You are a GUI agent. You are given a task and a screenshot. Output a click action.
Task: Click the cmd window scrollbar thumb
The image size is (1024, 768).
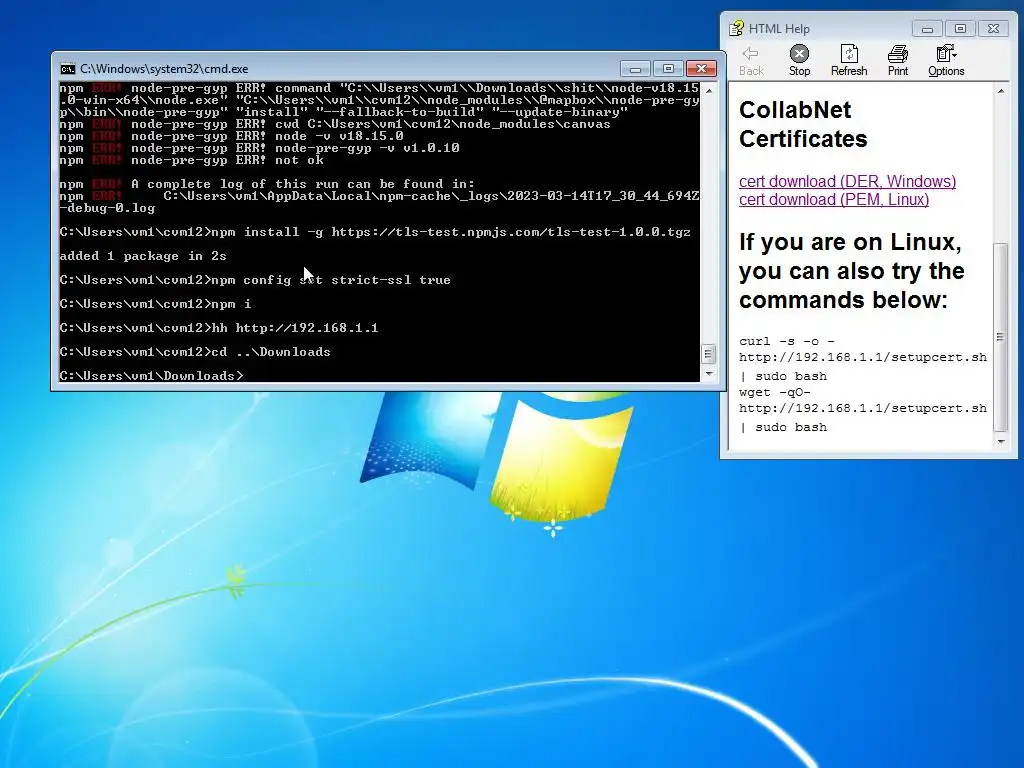[x=709, y=354]
